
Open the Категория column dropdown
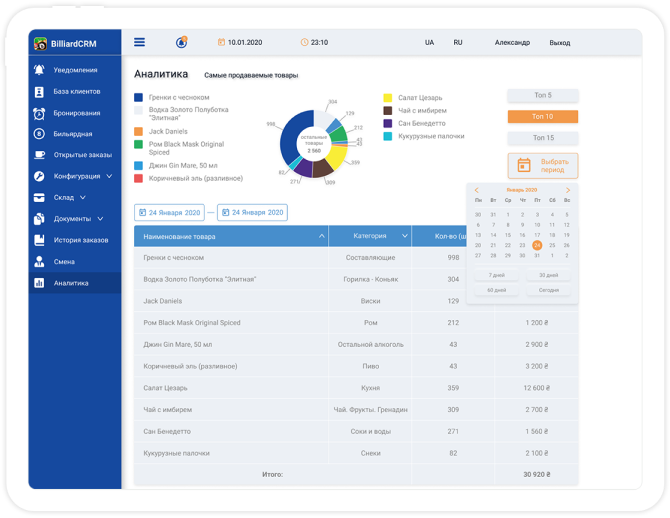(x=404, y=237)
